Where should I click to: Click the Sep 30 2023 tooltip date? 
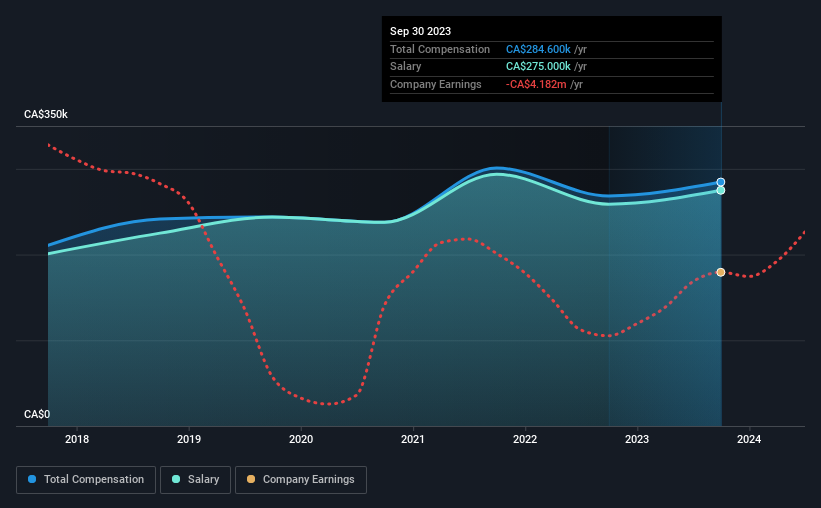click(x=420, y=31)
